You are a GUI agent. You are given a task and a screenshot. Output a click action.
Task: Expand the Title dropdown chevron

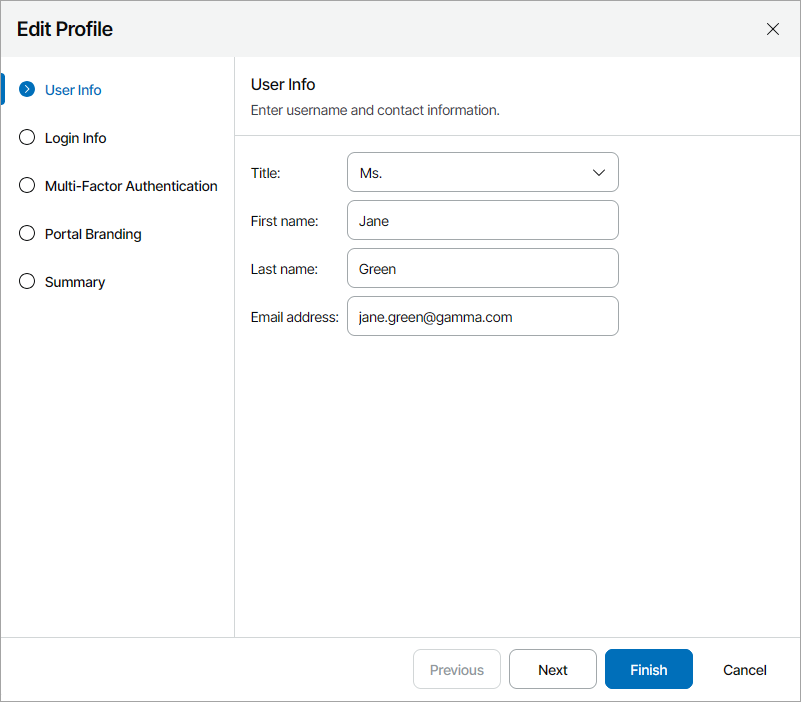click(x=599, y=172)
